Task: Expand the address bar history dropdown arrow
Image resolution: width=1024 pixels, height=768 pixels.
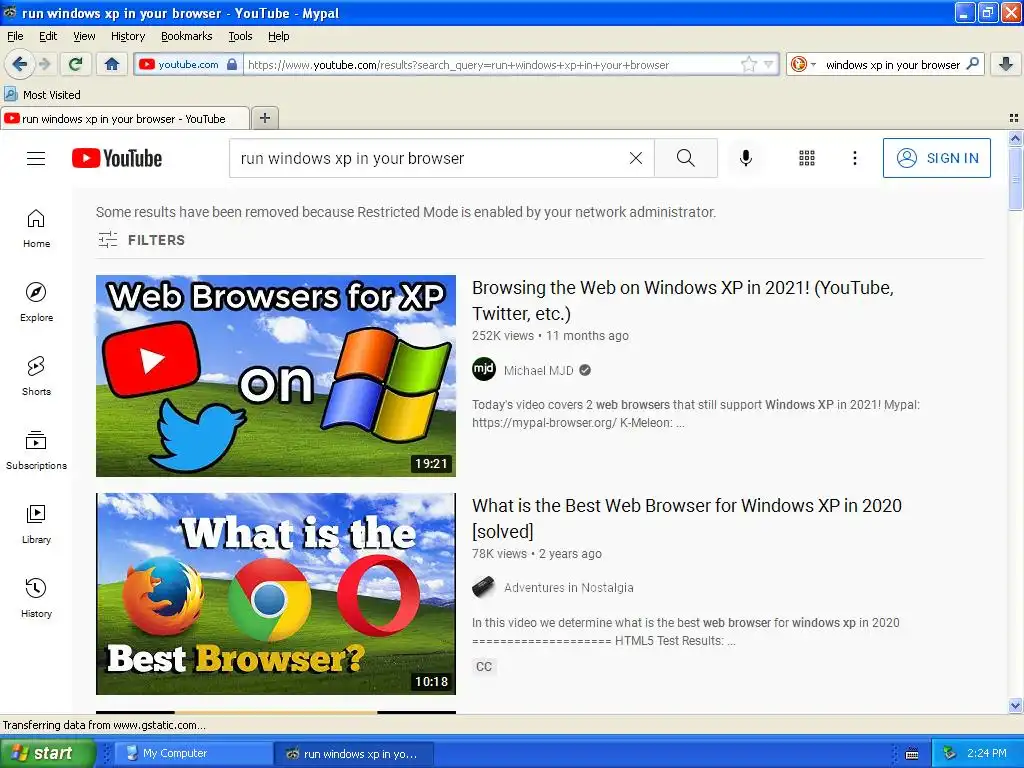Action: pyautogui.click(x=769, y=65)
